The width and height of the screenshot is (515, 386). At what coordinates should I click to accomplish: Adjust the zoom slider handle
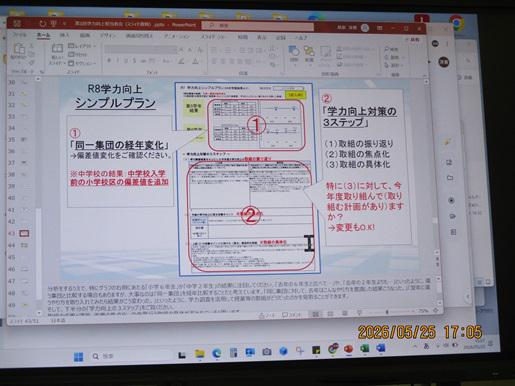[387, 312]
